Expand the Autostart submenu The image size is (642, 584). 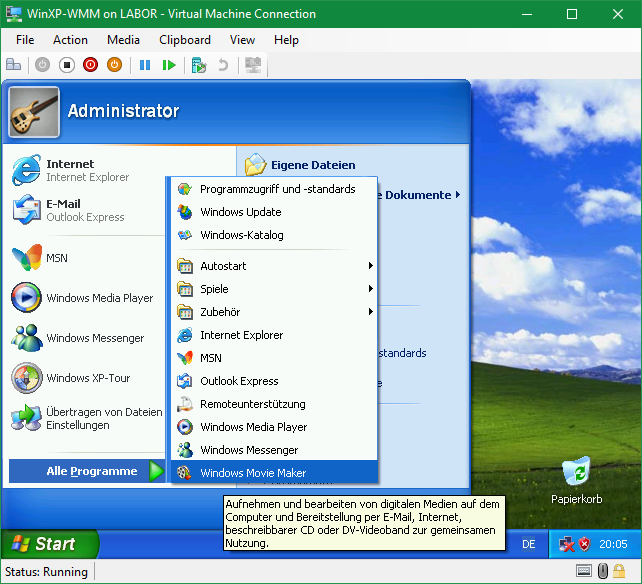[x=274, y=266]
